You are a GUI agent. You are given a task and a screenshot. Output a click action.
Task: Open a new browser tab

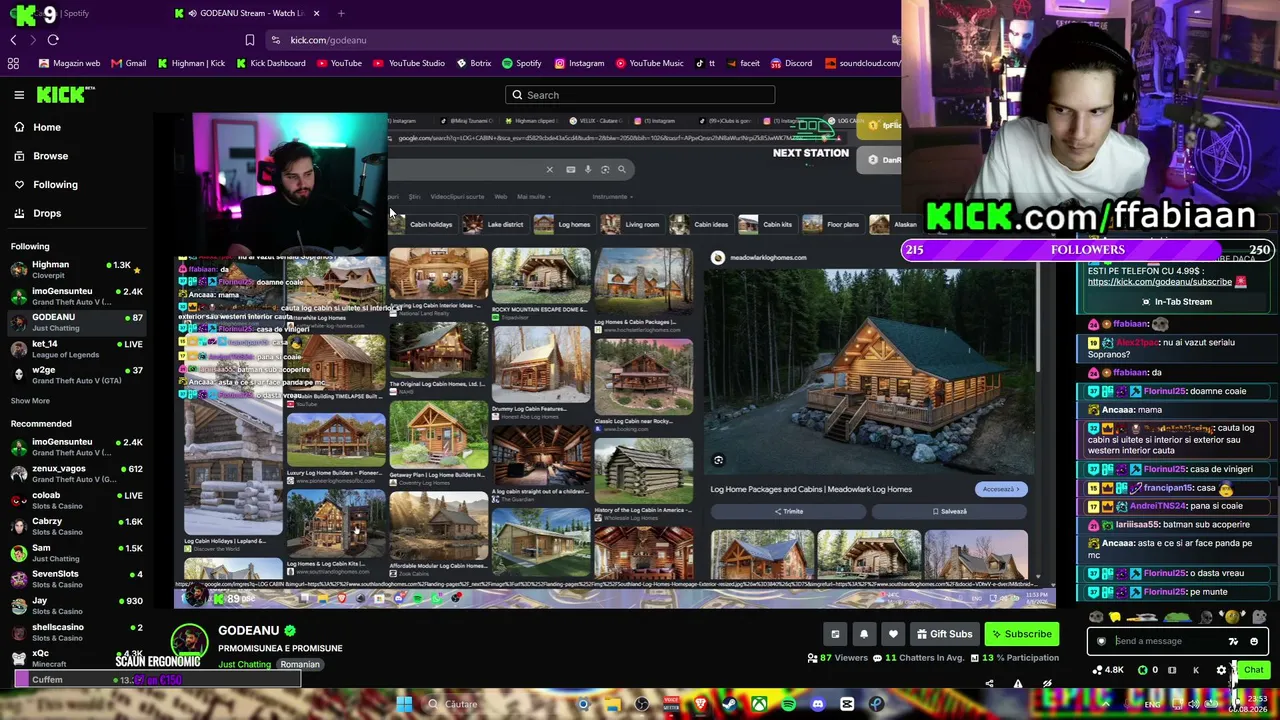point(341,13)
